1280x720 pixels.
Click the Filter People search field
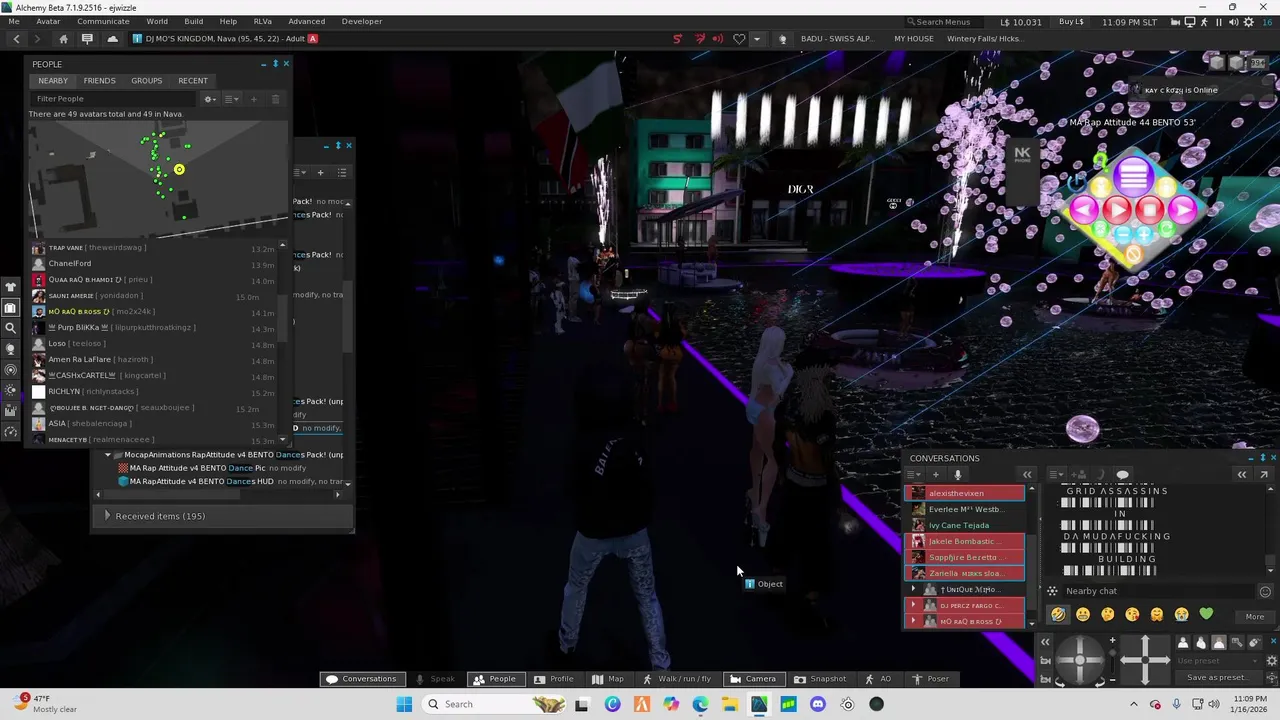click(114, 99)
